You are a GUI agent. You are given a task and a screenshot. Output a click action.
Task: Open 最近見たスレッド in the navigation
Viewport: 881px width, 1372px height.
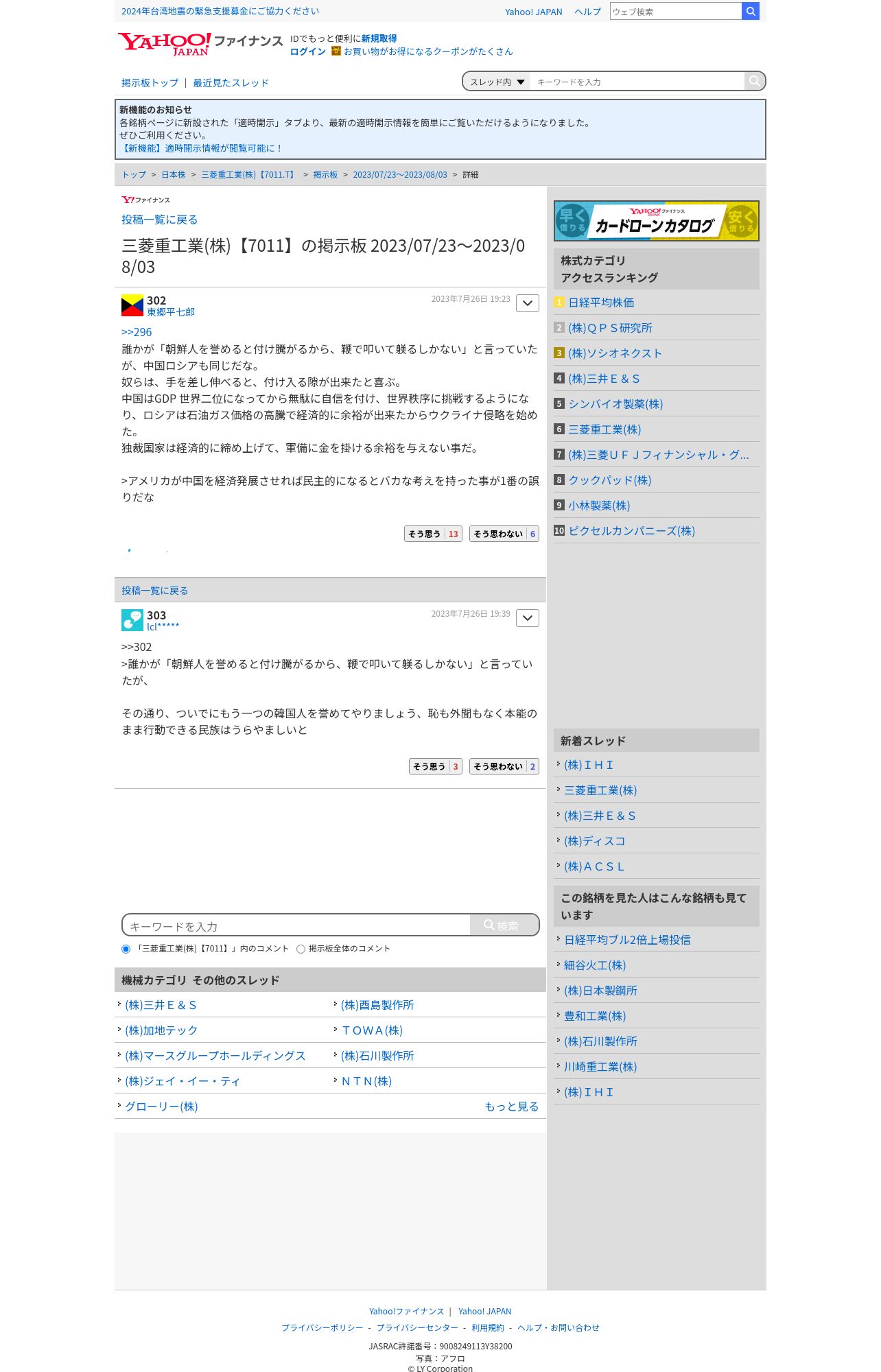point(231,82)
